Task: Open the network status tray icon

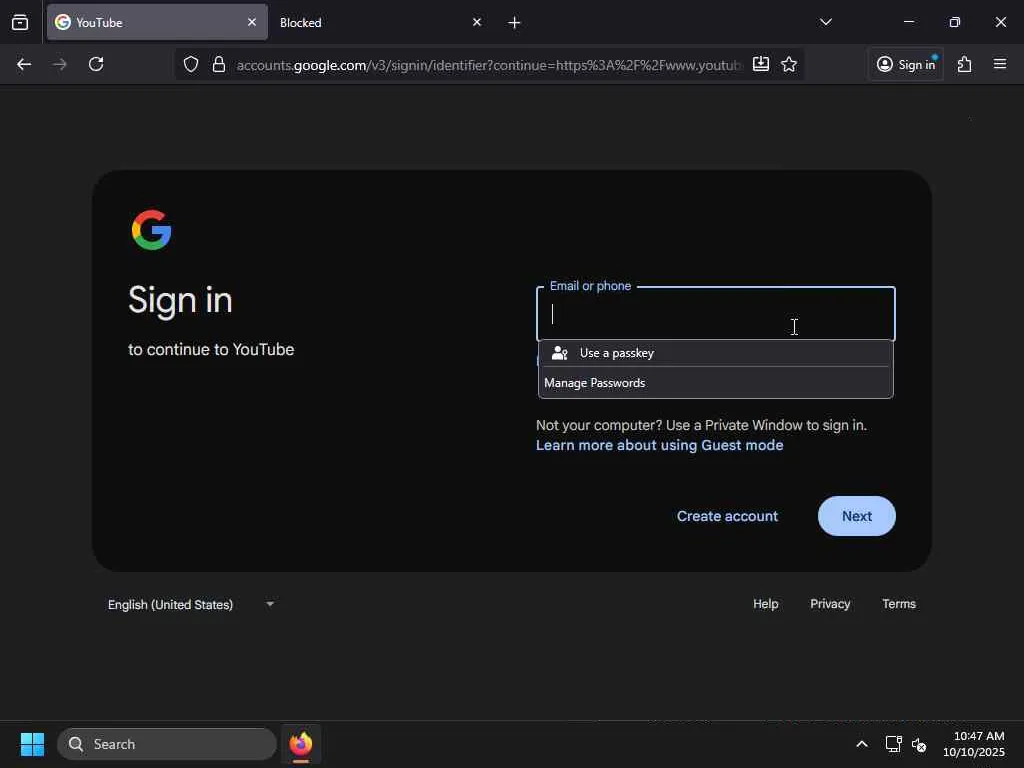Action: click(x=893, y=744)
